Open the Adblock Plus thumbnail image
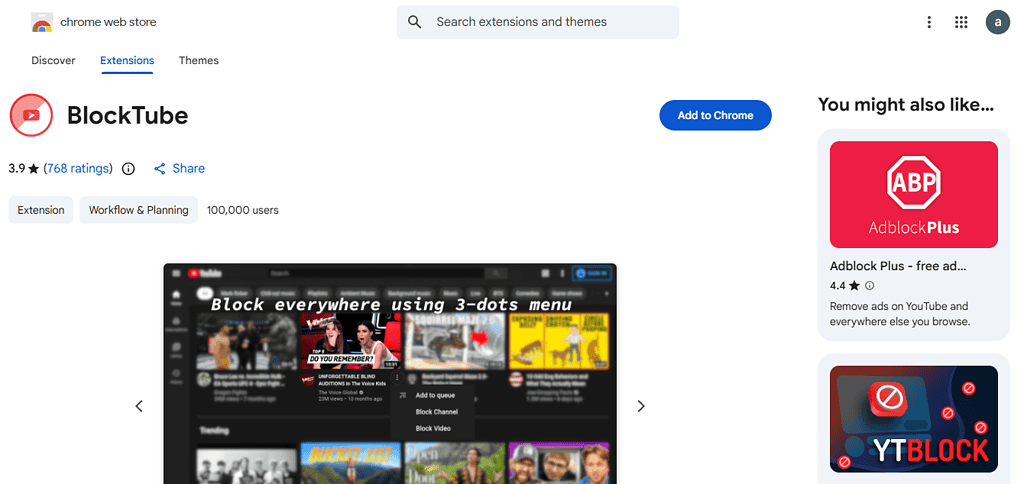Image resolution: width=1024 pixels, height=484 pixels. pyautogui.click(x=914, y=195)
